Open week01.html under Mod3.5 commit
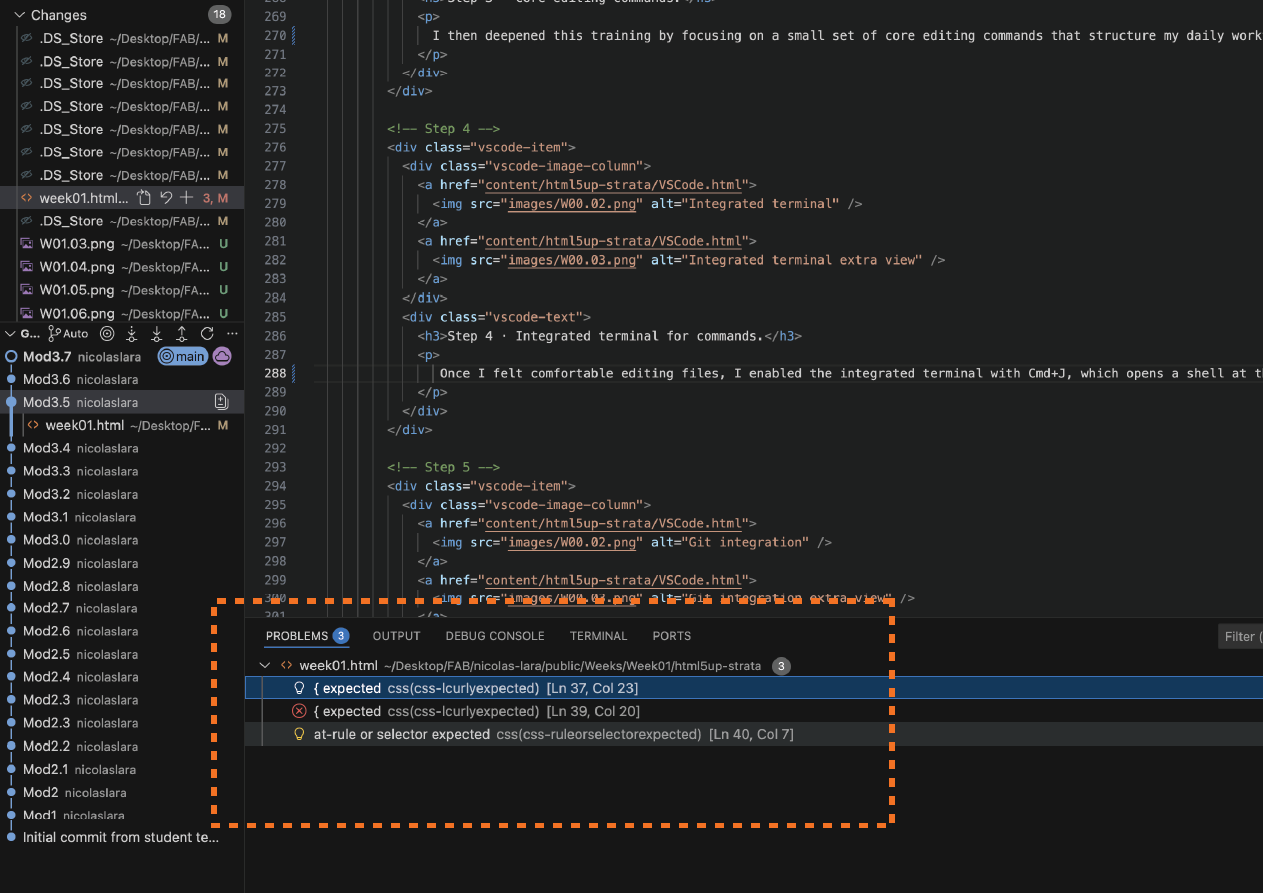1263x893 pixels. click(x=122, y=425)
